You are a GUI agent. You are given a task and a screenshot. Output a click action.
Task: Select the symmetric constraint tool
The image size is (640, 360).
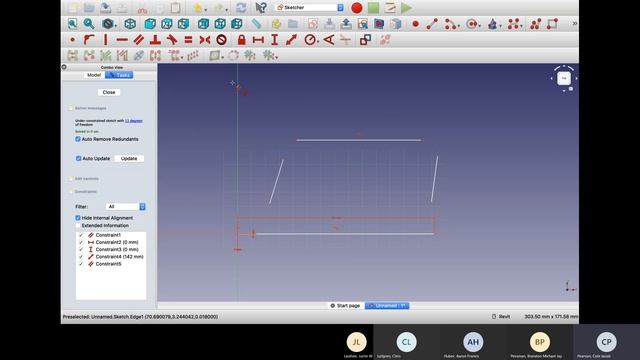click(x=205, y=40)
